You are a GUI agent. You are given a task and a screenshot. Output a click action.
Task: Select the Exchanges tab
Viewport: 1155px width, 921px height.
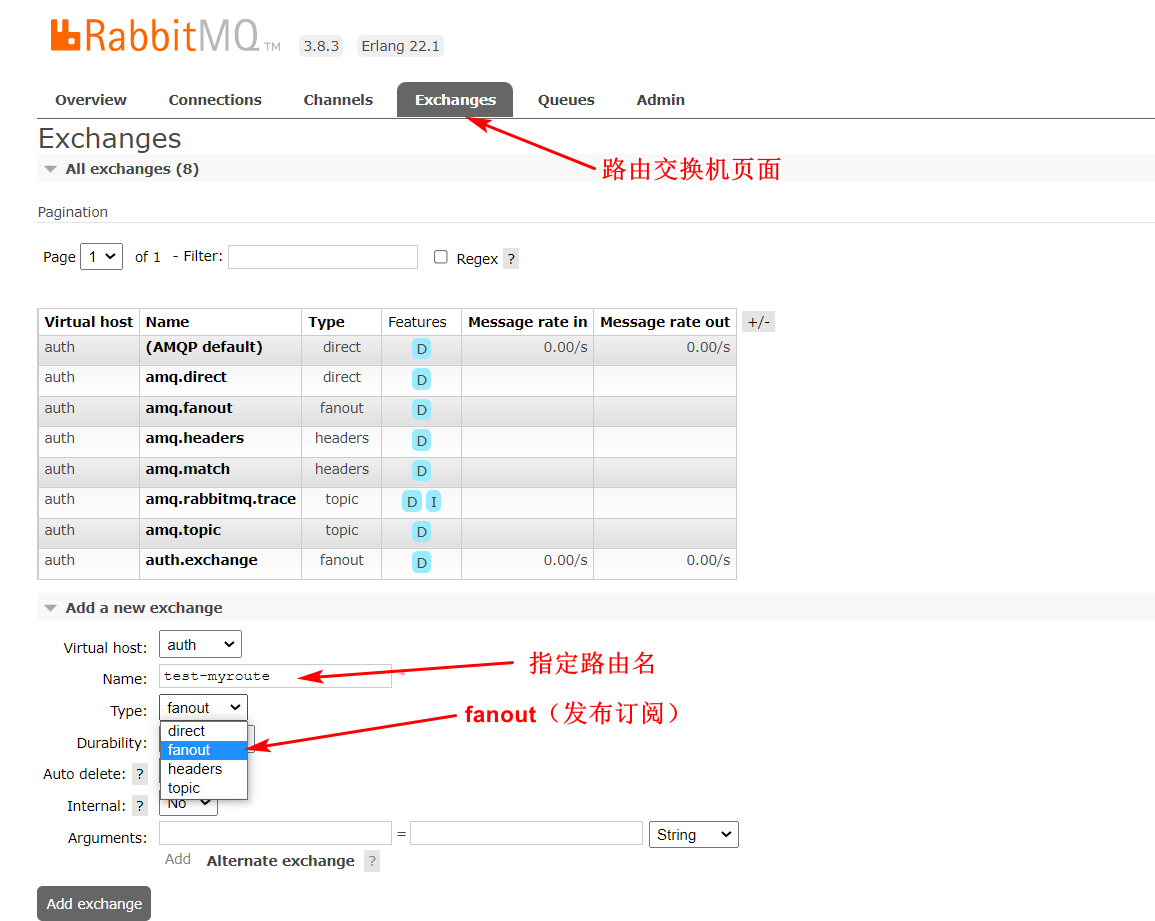[x=455, y=100]
